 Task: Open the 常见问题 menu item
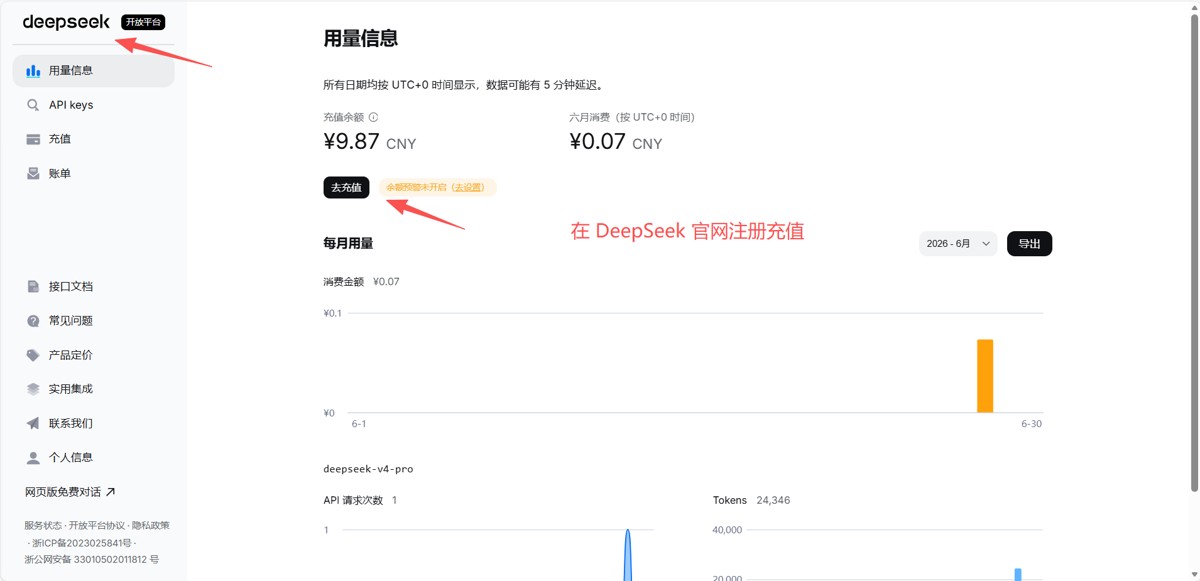tap(94, 321)
